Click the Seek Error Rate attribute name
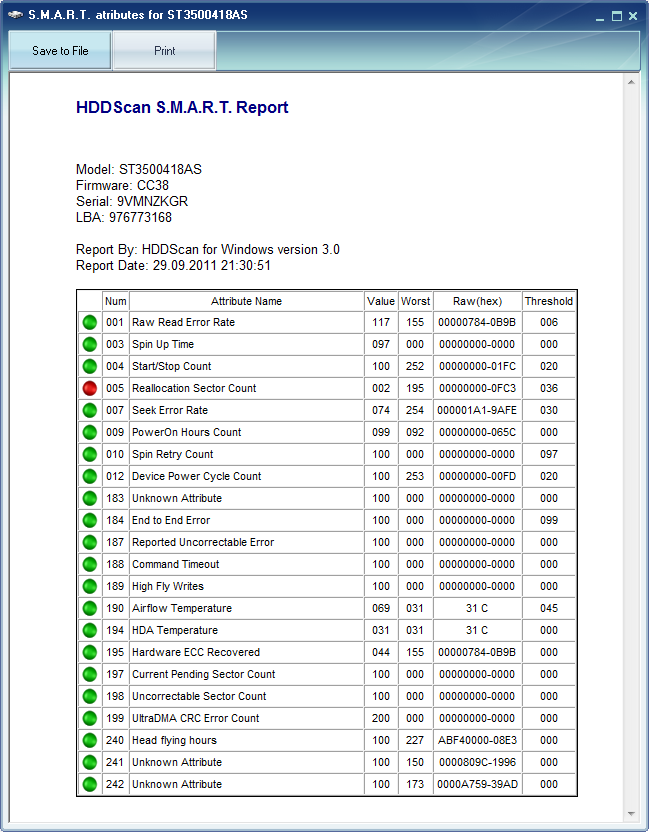 [170, 410]
